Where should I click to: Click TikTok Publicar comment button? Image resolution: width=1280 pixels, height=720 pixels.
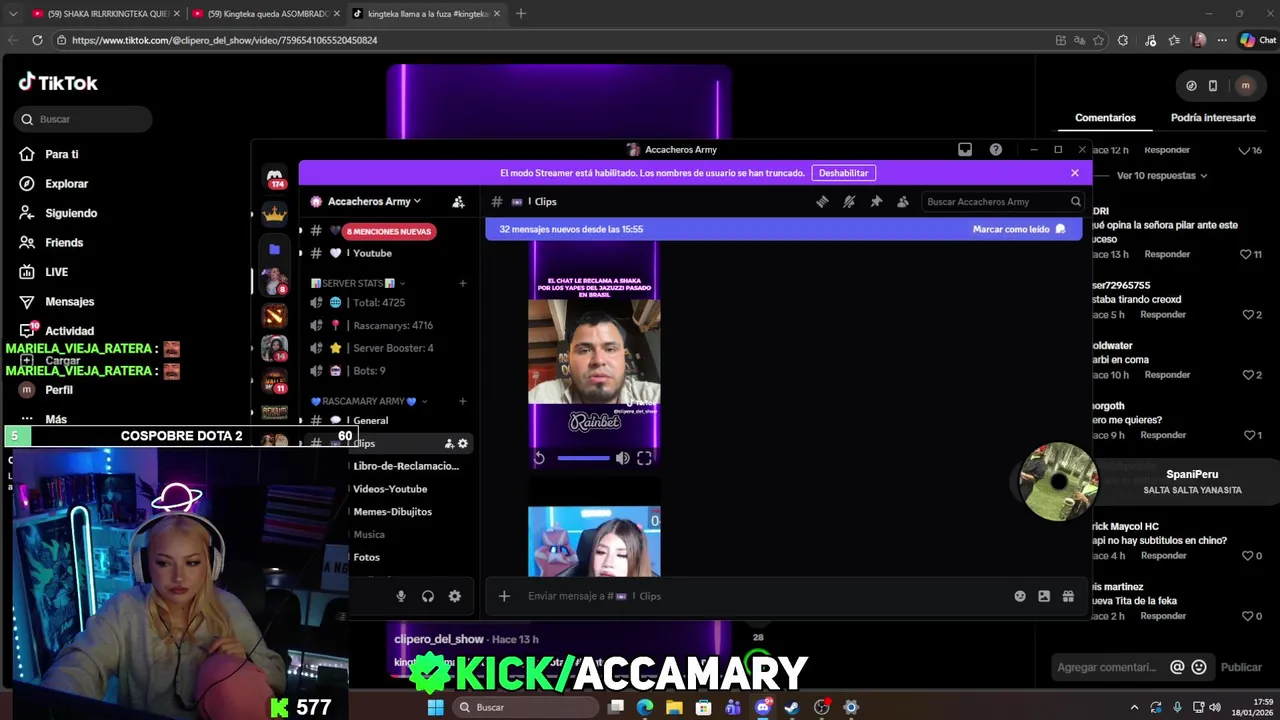[1241, 667]
